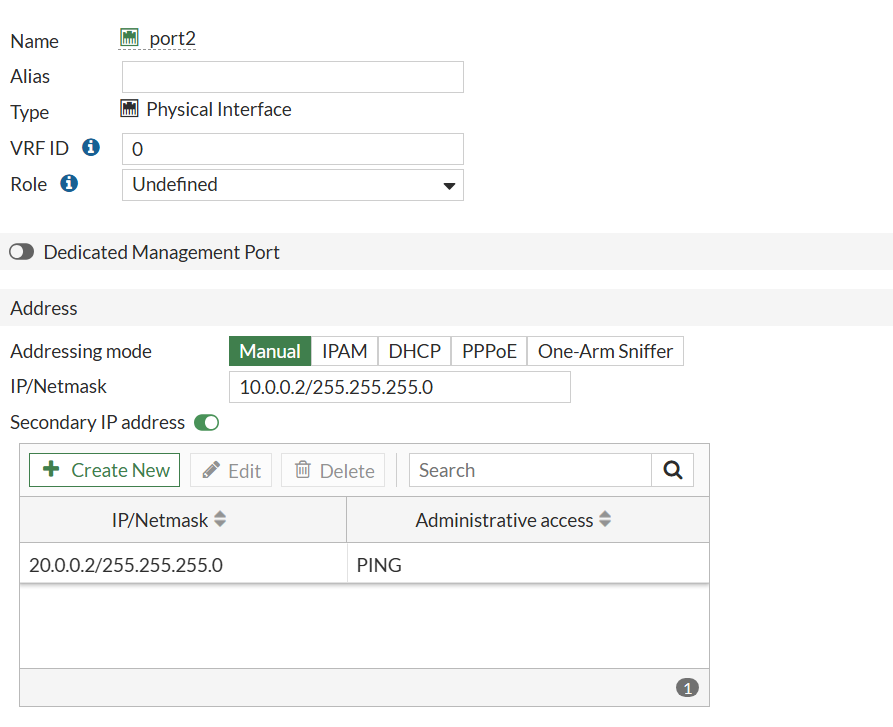
Task: Click the VRF ID info icon
Action: [x=91, y=148]
